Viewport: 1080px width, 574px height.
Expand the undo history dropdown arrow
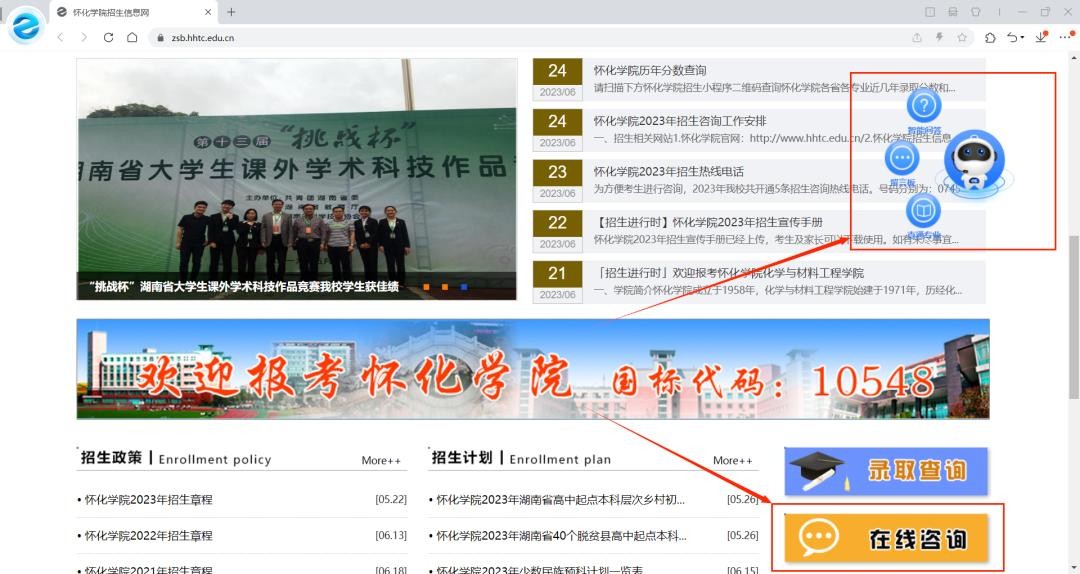click(1021, 37)
